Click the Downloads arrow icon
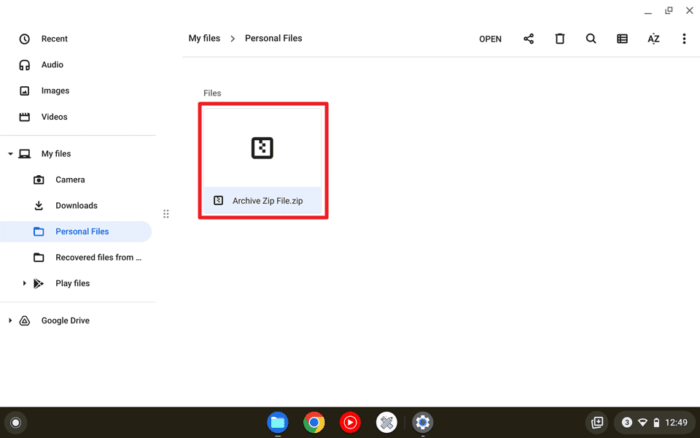The image size is (700, 438). (x=39, y=205)
